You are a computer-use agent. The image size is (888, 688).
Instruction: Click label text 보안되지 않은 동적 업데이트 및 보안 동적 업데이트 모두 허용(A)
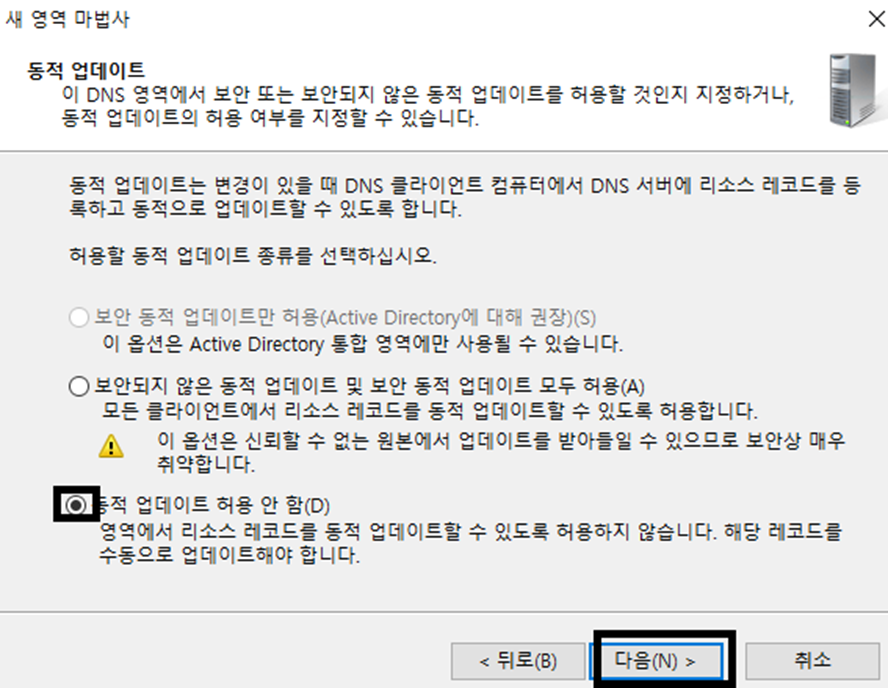[369, 387]
